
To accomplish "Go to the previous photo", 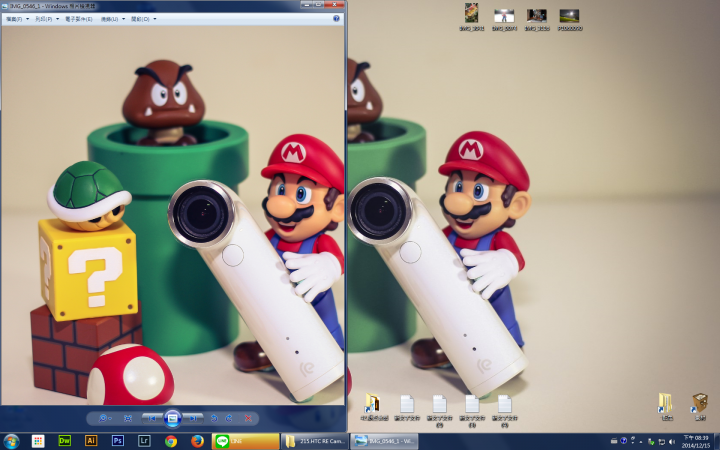I will coord(152,418).
